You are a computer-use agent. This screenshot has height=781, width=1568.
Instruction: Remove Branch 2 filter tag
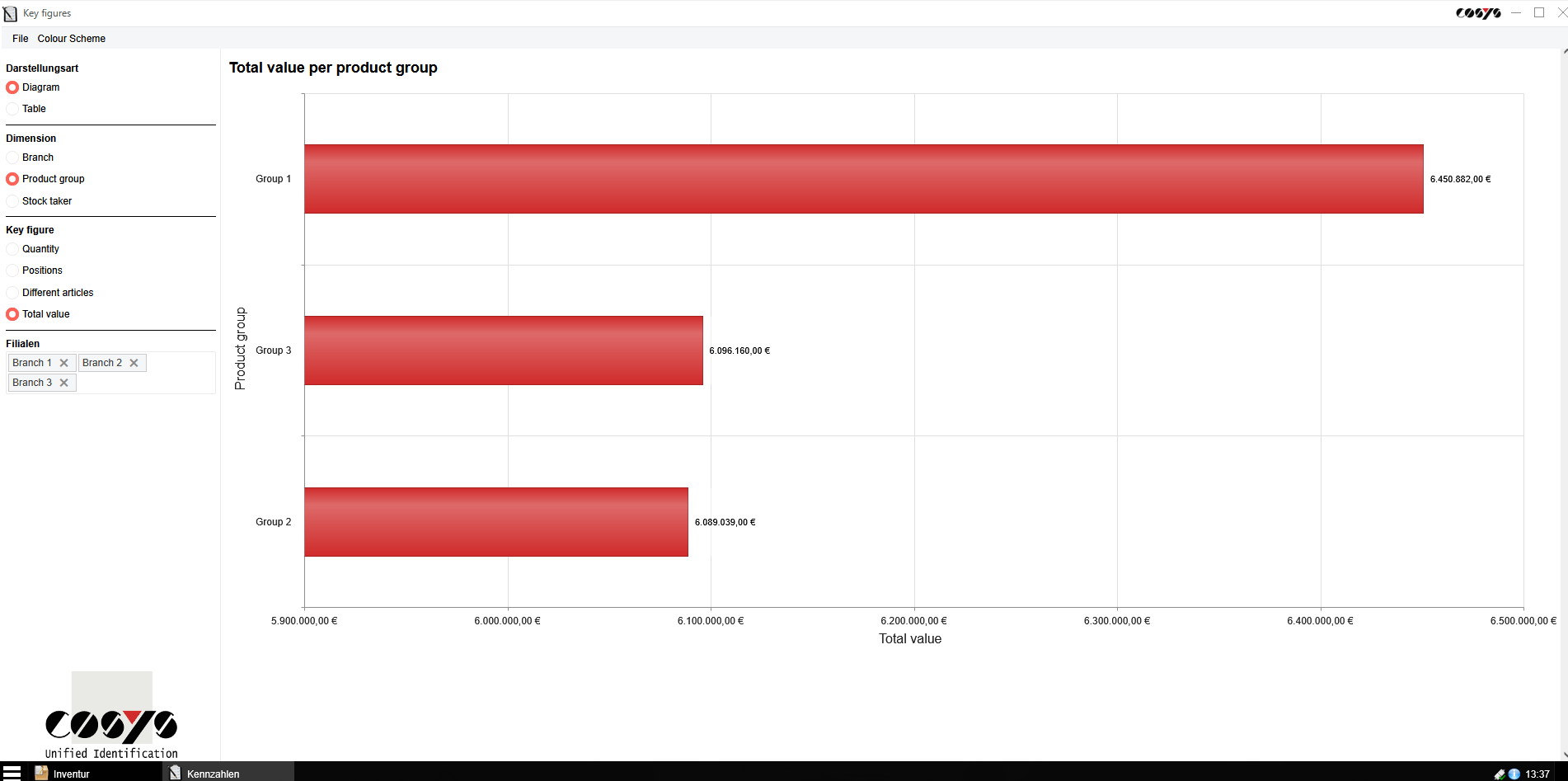click(x=134, y=363)
